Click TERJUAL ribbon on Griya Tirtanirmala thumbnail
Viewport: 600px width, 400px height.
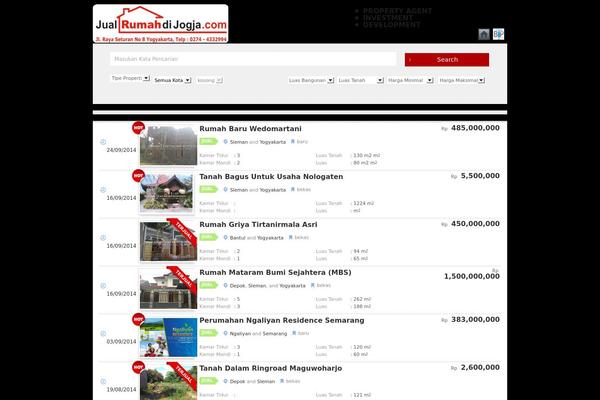click(183, 232)
